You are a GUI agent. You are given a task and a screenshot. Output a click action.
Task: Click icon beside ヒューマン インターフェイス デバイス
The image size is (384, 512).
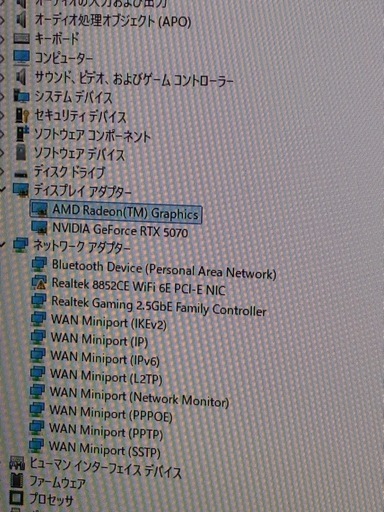coord(17,463)
